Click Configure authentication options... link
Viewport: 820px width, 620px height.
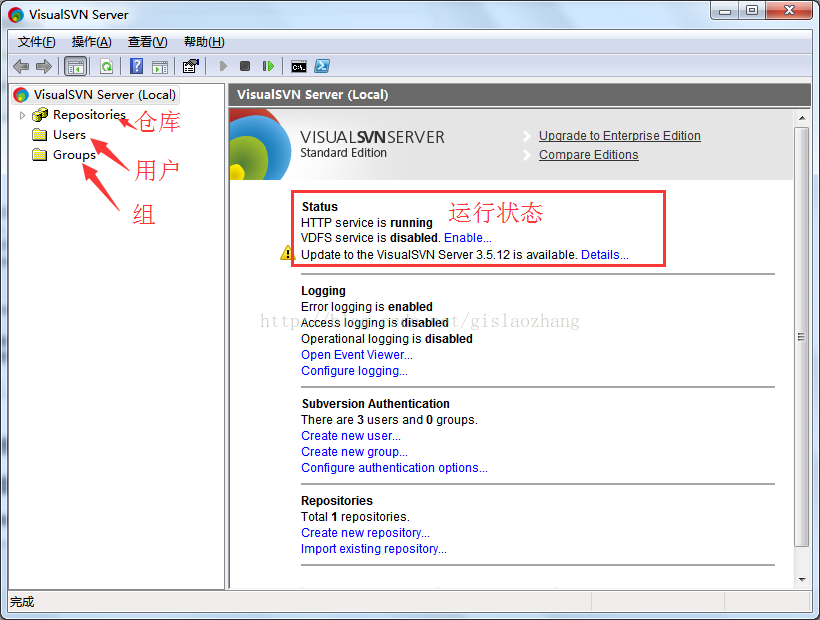pyautogui.click(x=394, y=468)
